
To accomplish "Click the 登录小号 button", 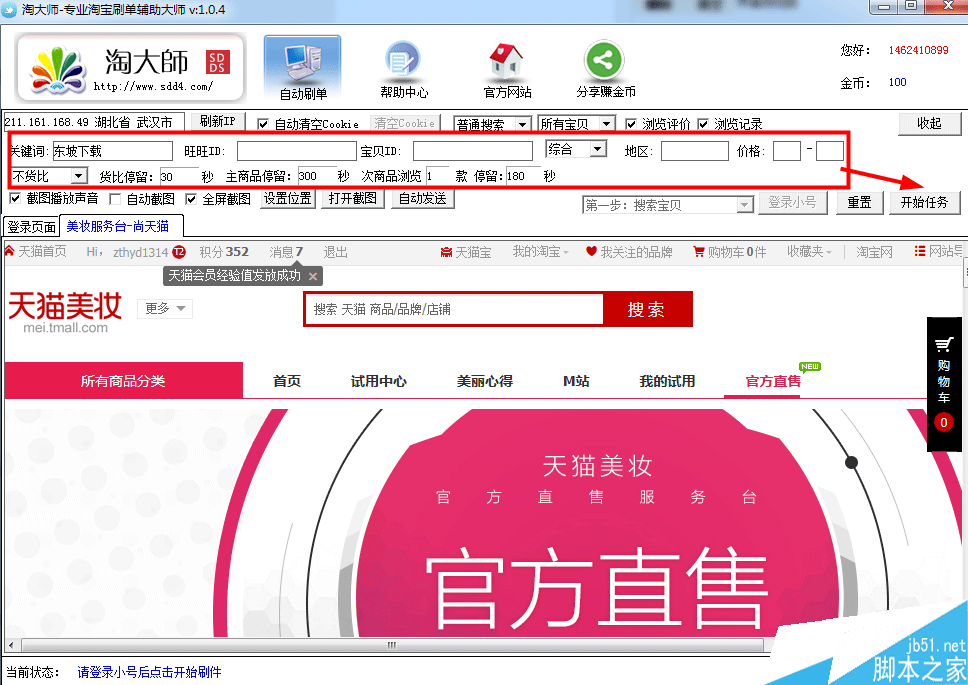I will tap(793, 202).
